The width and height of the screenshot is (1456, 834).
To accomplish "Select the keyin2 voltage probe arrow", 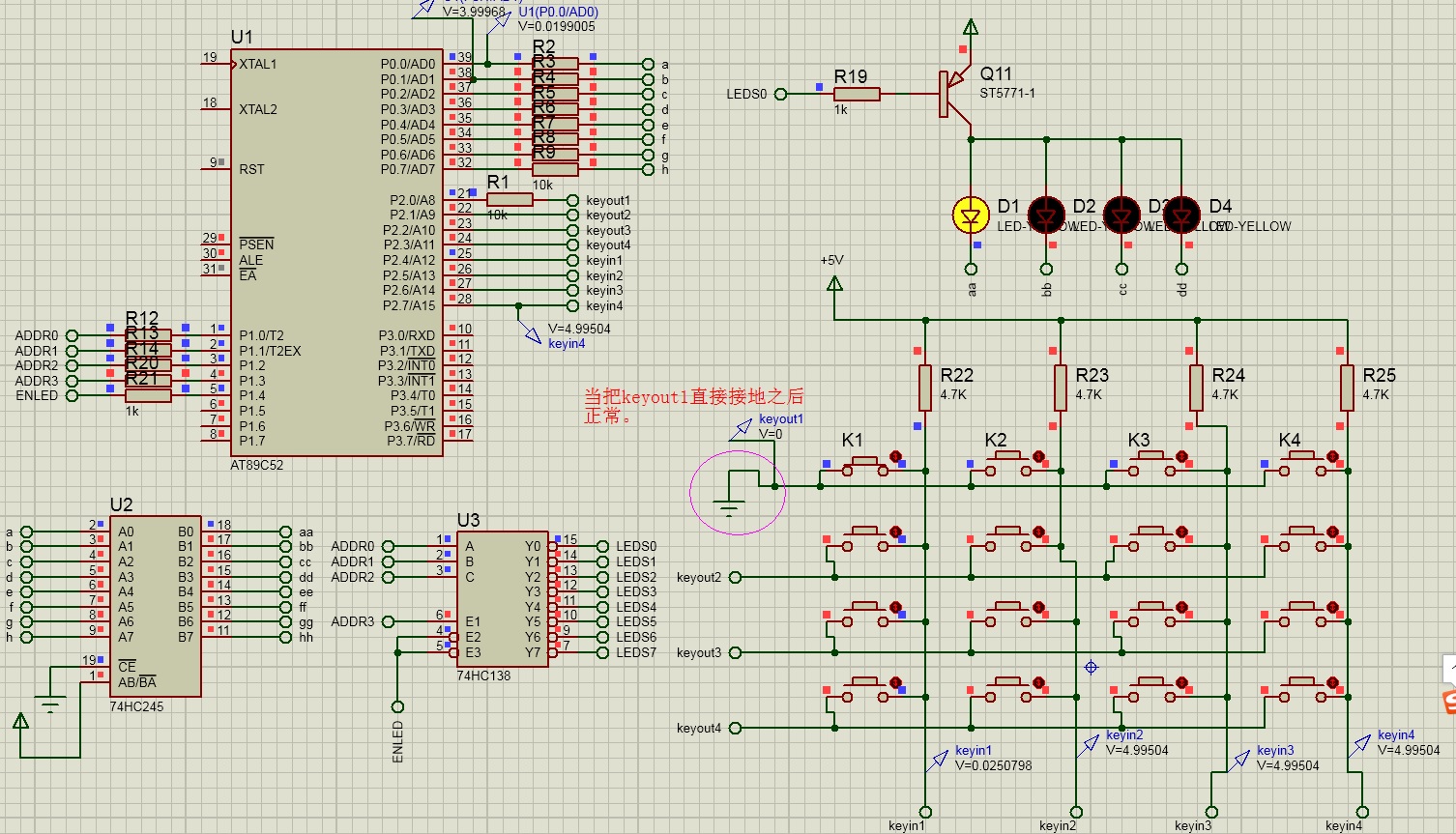I will (x=1088, y=746).
